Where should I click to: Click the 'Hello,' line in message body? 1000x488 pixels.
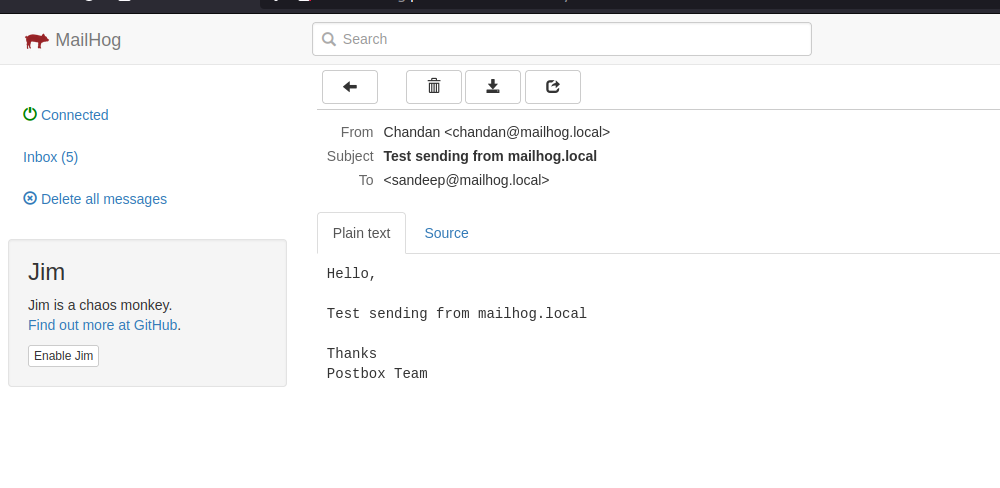pyautogui.click(x=351, y=274)
